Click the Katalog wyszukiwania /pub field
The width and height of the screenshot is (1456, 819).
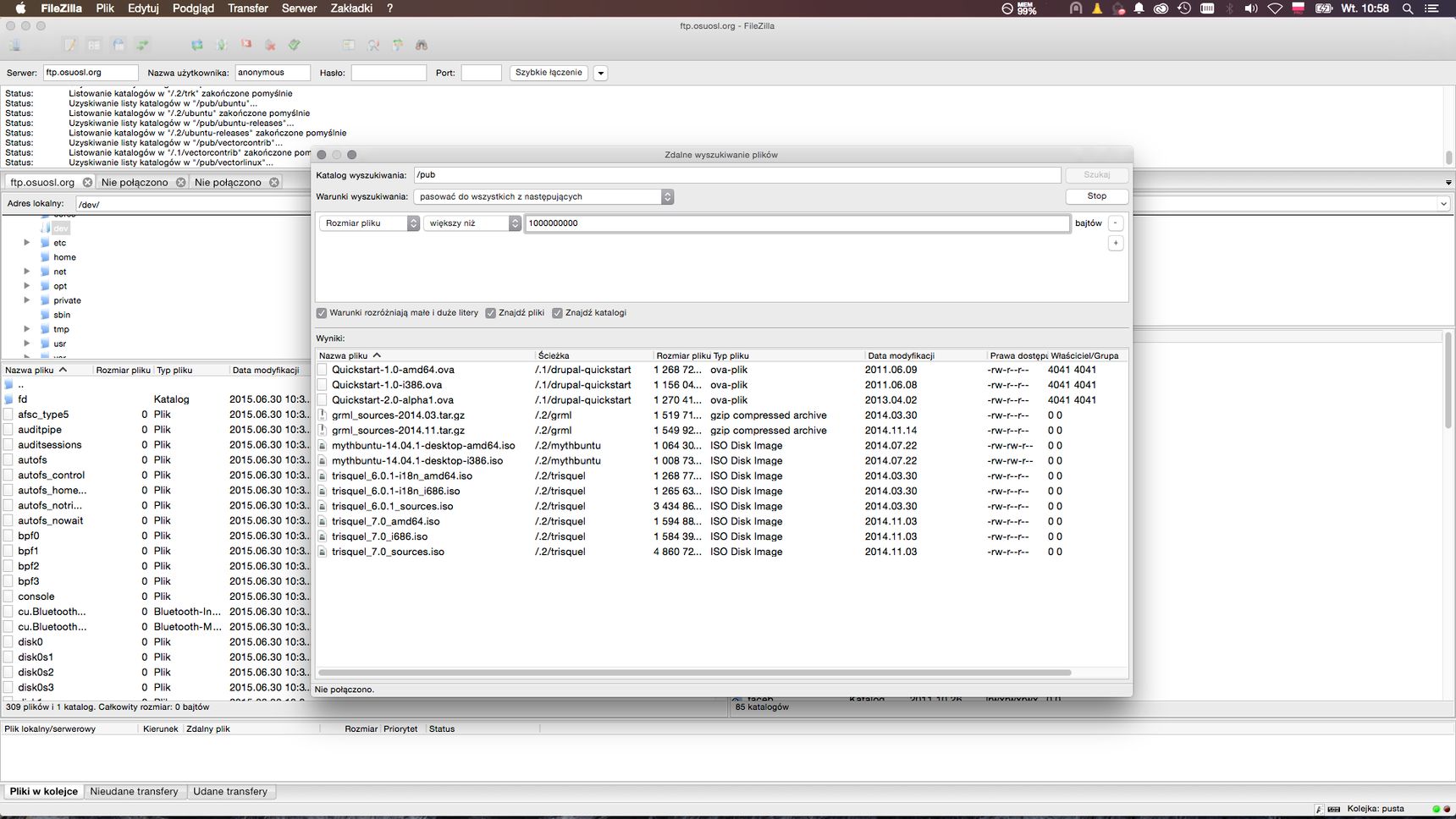736,175
